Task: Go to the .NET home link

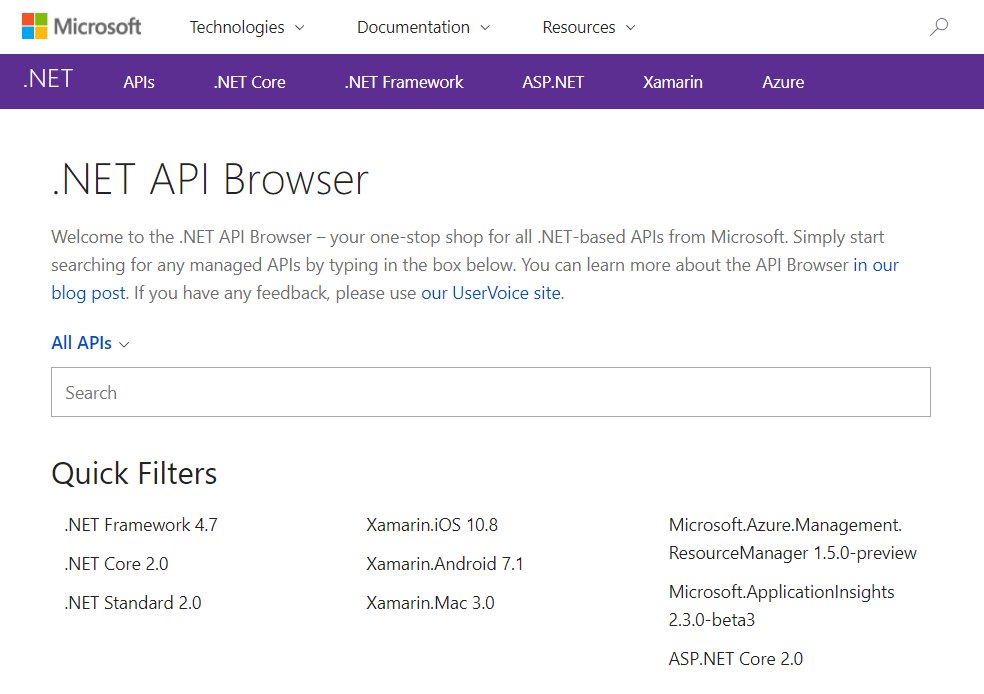Action: (48, 79)
